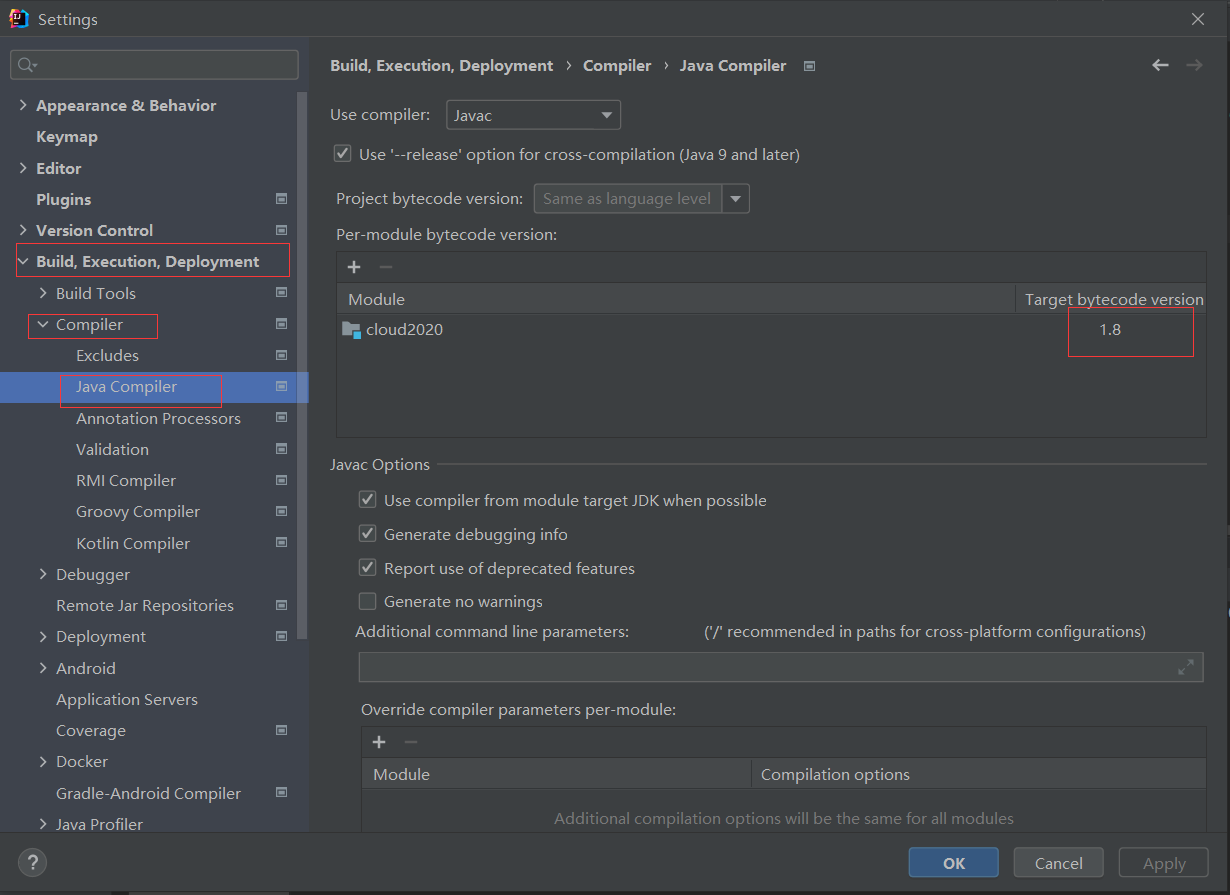
Task: Open the help question mark button
Action: [32, 862]
